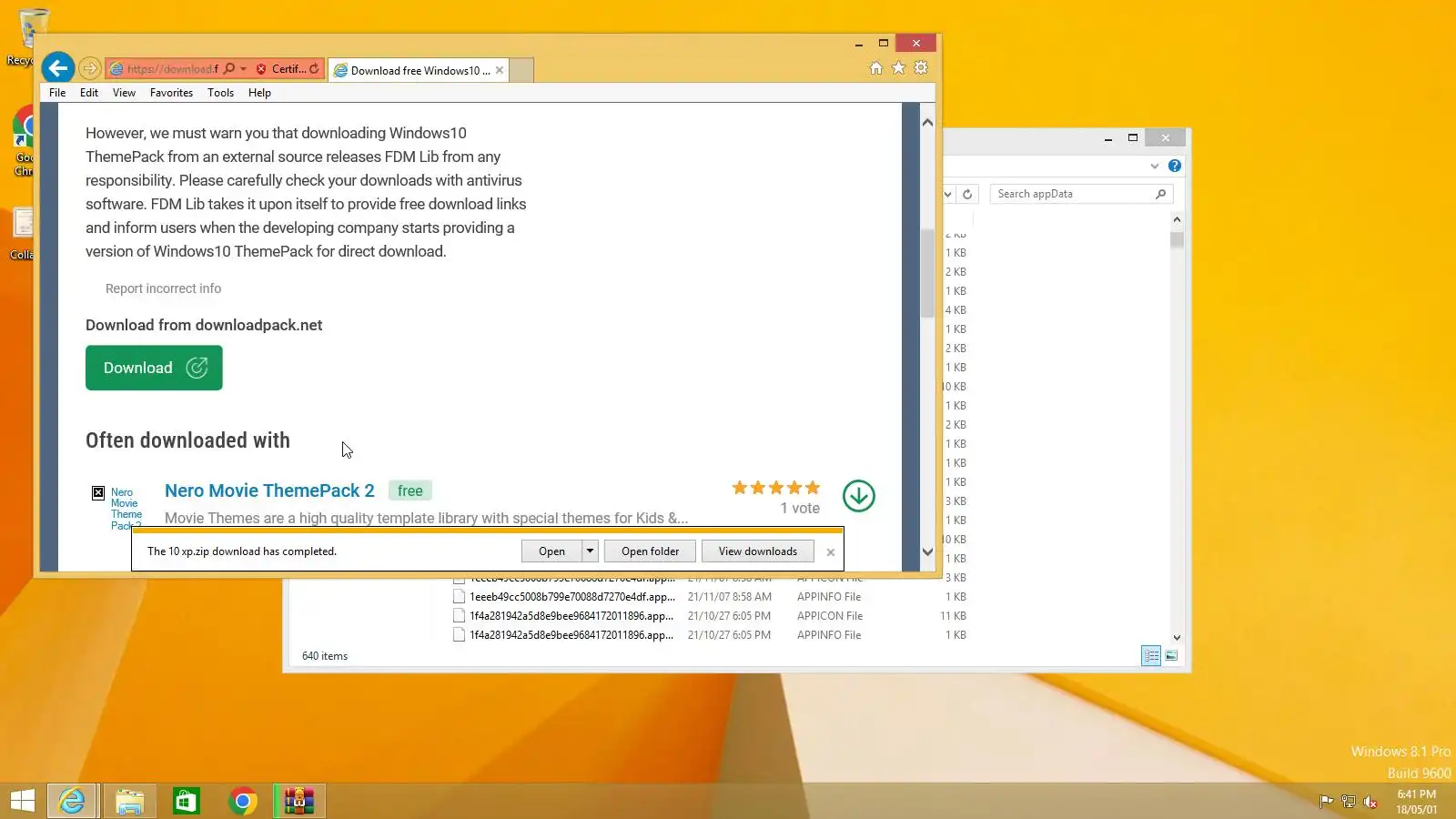
Task: Click the red certificate error icon
Action: point(261,69)
